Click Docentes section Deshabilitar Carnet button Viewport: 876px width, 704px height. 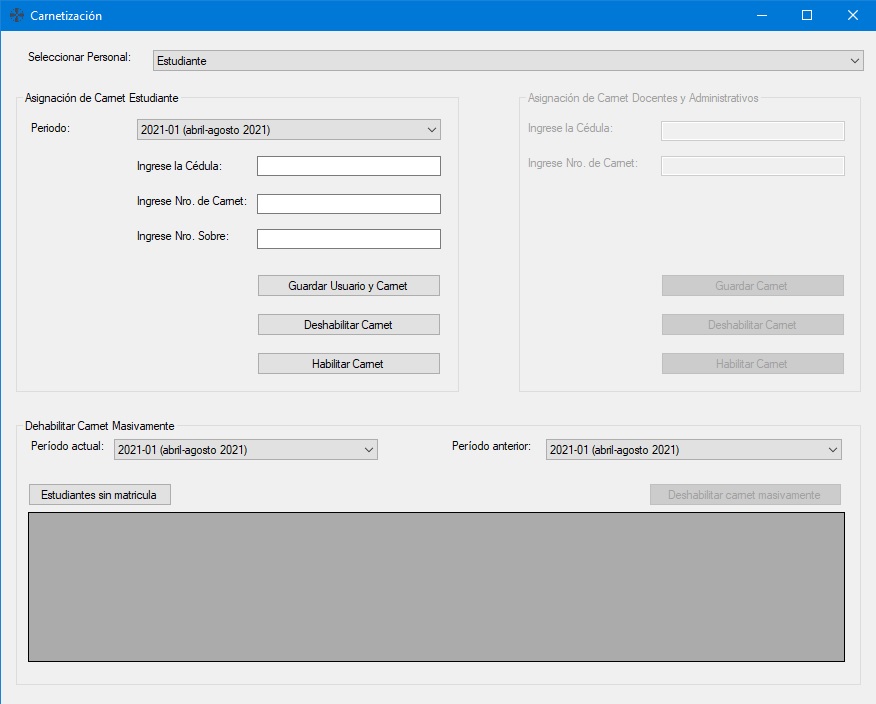coord(752,325)
